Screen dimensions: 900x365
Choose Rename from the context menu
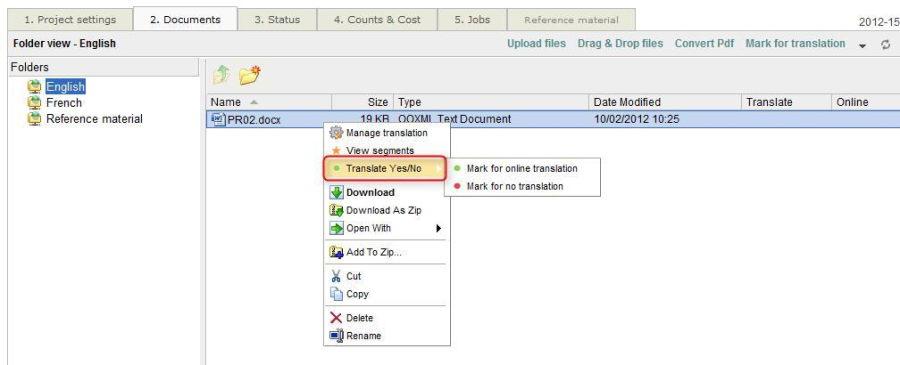[x=363, y=336]
